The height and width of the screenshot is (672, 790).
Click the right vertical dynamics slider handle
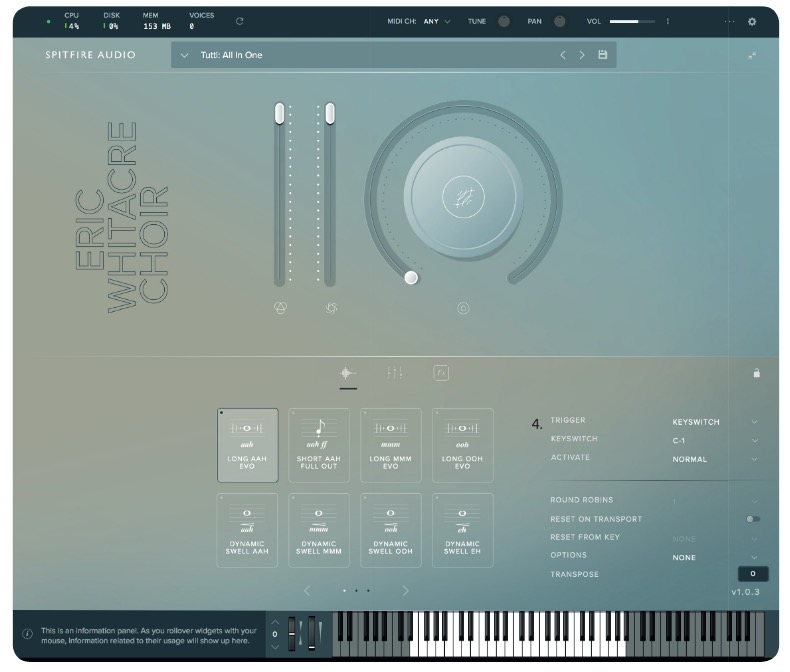tap(330, 113)
